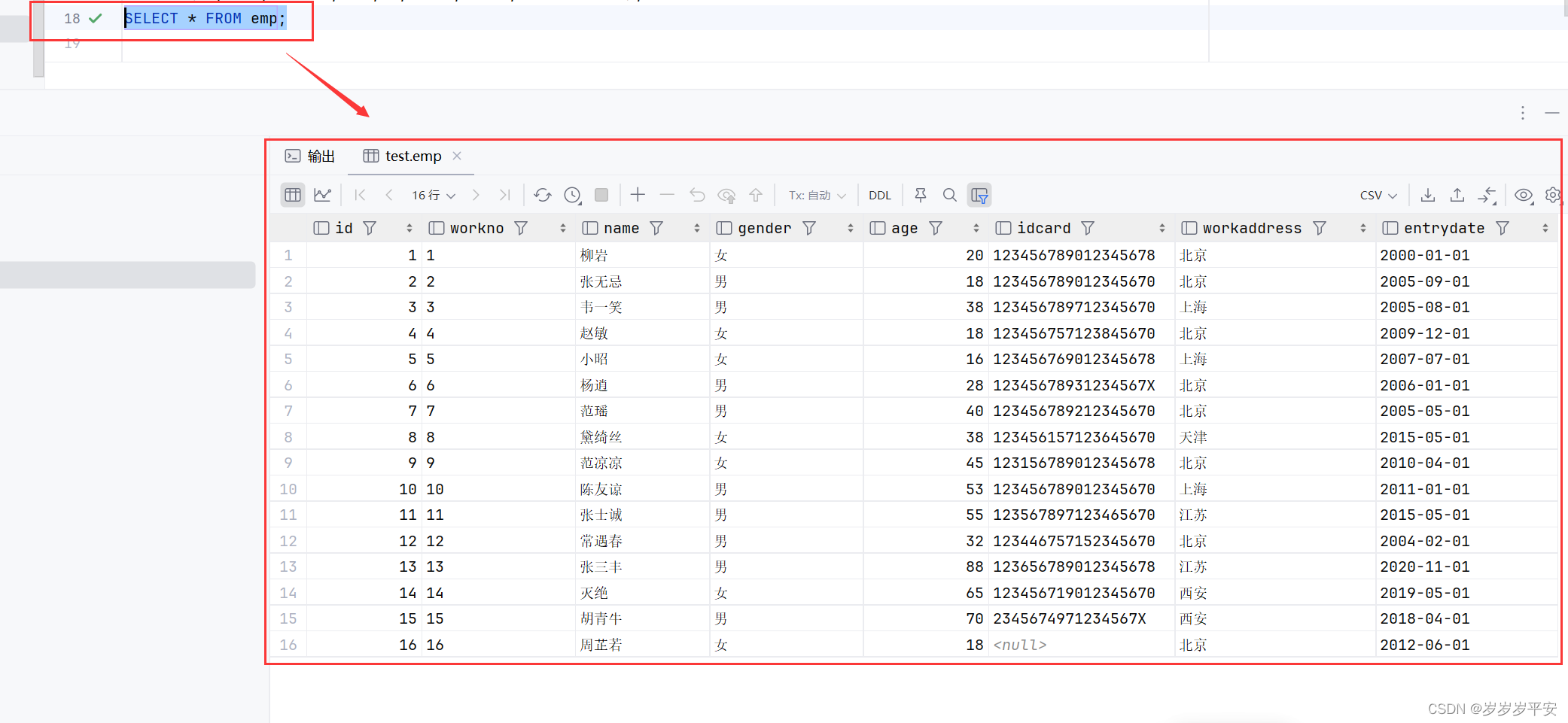1568x723 pixels.
Task: Toggle the eye view options icon
Action: [1524, 195]
